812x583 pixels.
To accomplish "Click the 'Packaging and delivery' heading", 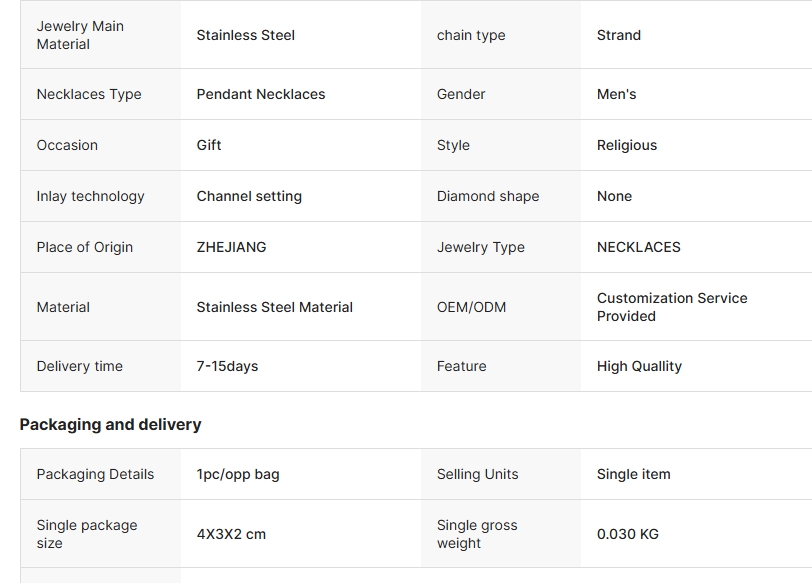I will (x=110, y=424).
